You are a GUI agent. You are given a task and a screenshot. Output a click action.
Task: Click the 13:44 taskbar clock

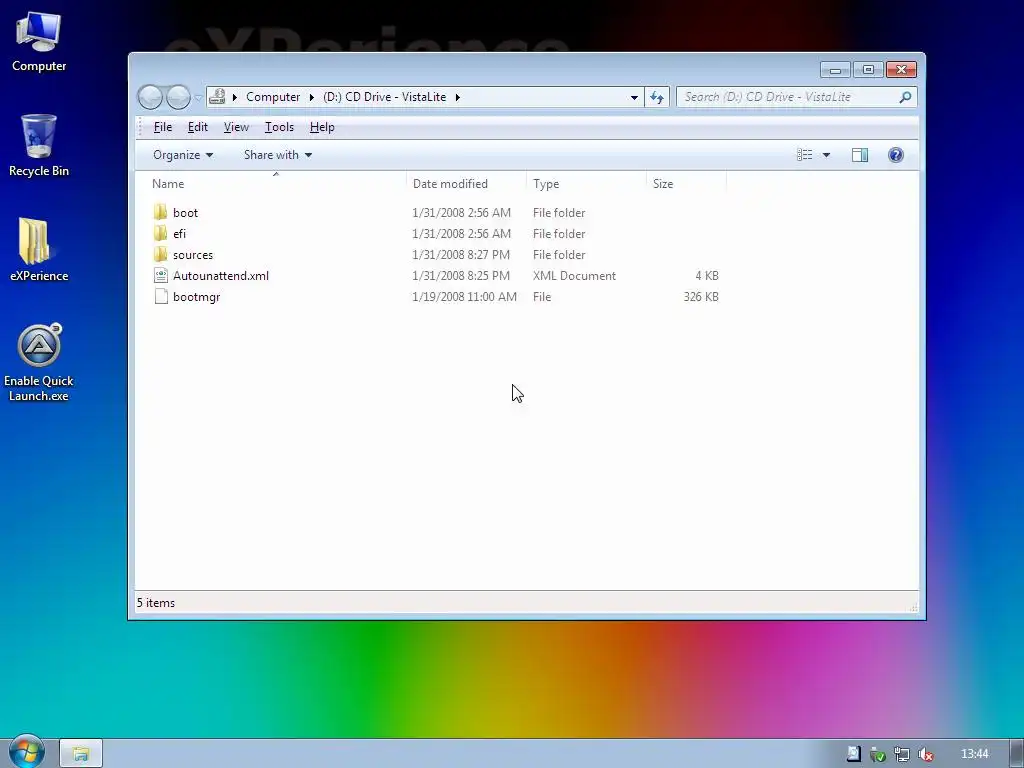[974, 754]
